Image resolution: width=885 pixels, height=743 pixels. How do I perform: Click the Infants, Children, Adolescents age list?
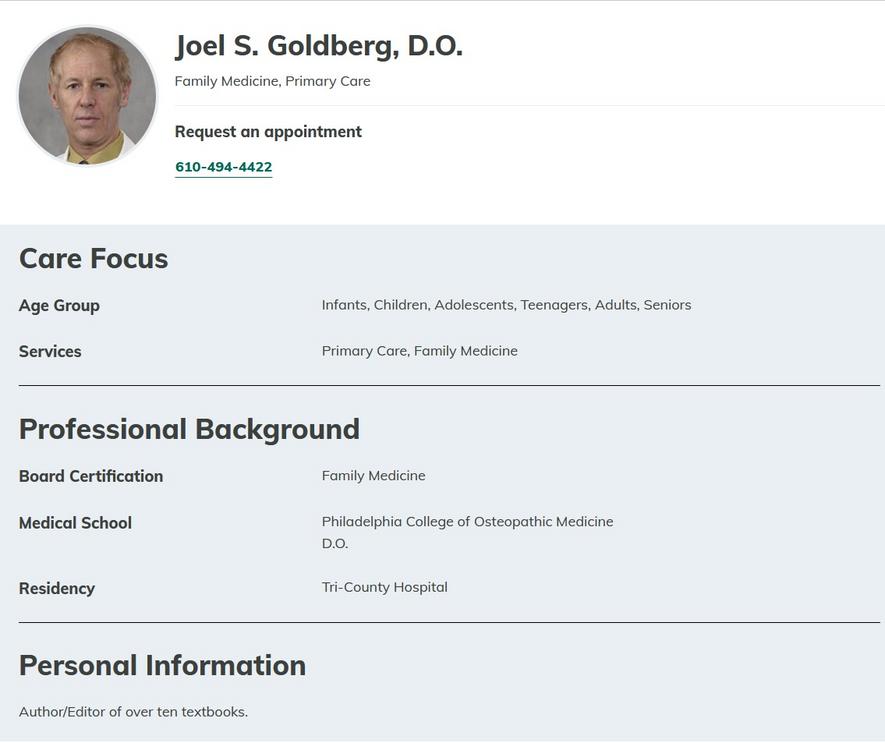[506, 305]
